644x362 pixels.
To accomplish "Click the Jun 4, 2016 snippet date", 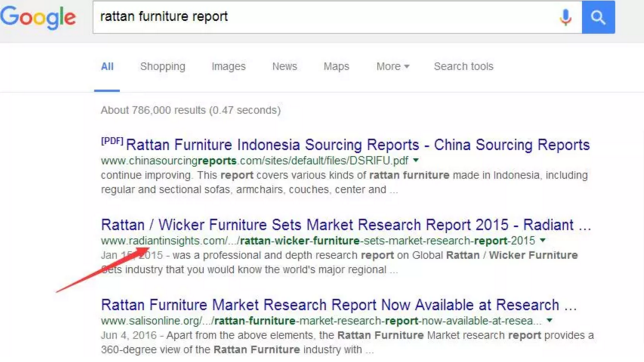I will coord(129,336).
